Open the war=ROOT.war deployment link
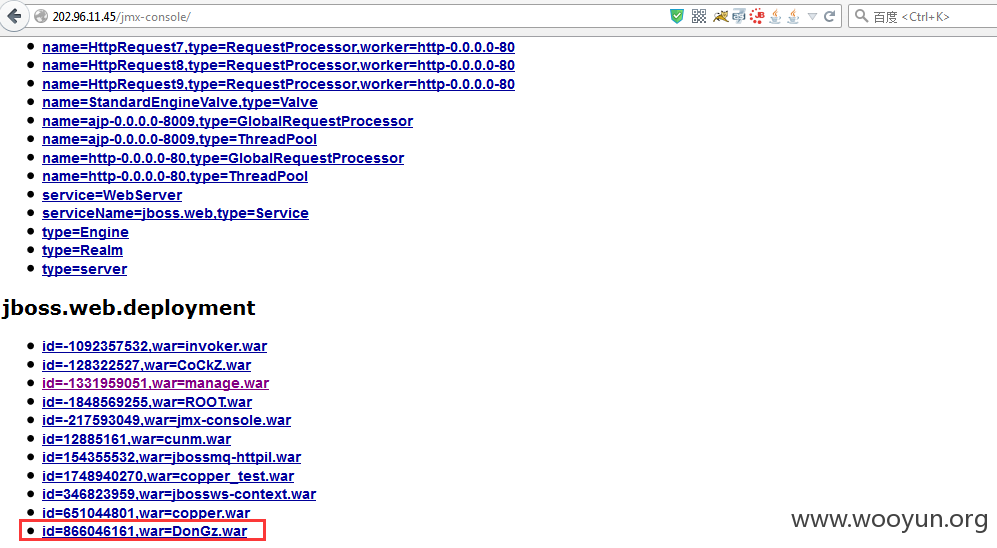The image size is (997, 548). pos(147,402)
